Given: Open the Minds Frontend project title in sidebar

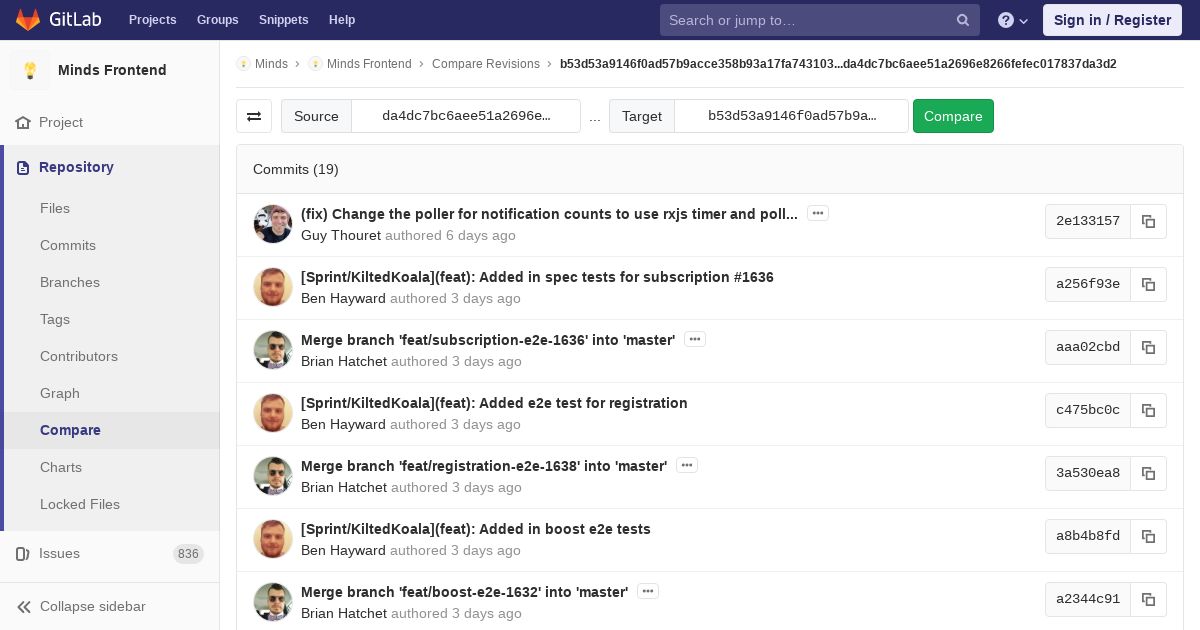Looking at the screenshot, I should (112, 70).
